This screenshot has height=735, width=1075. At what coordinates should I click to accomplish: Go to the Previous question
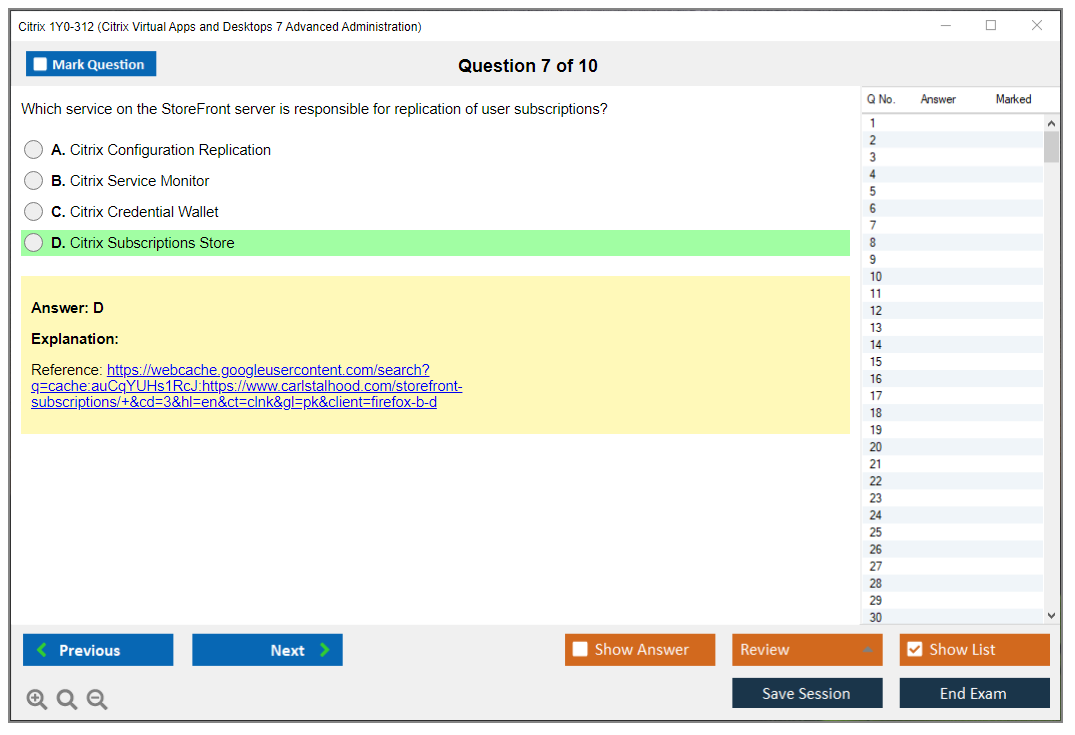point(98,650)
